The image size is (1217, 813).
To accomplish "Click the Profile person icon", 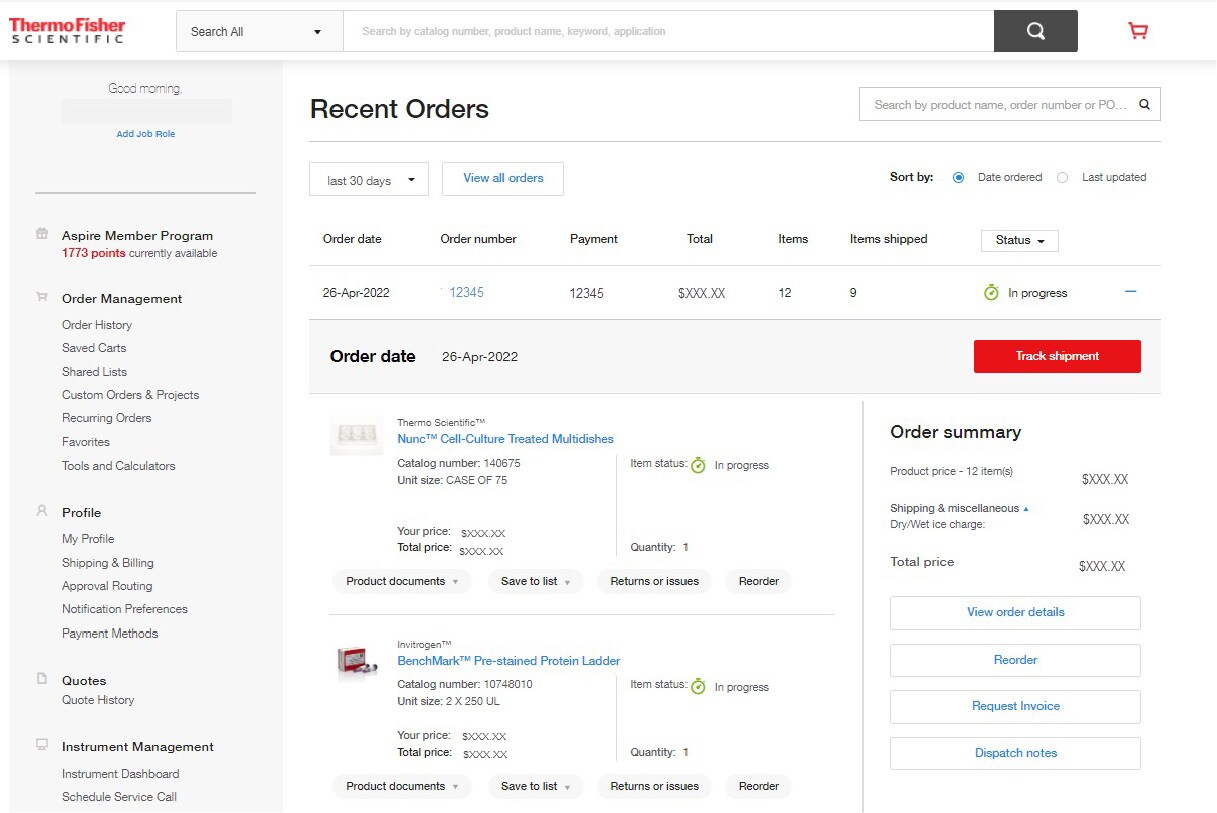I will [42, 511].
